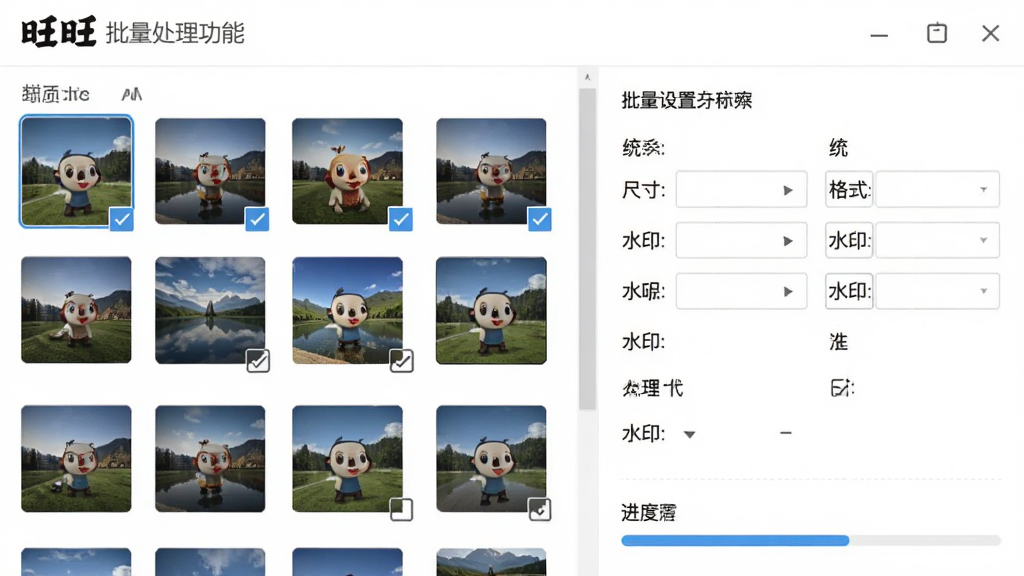
Task: Click the 统 label above 格式
Action: pyautogui.click(x=839, y=148)
